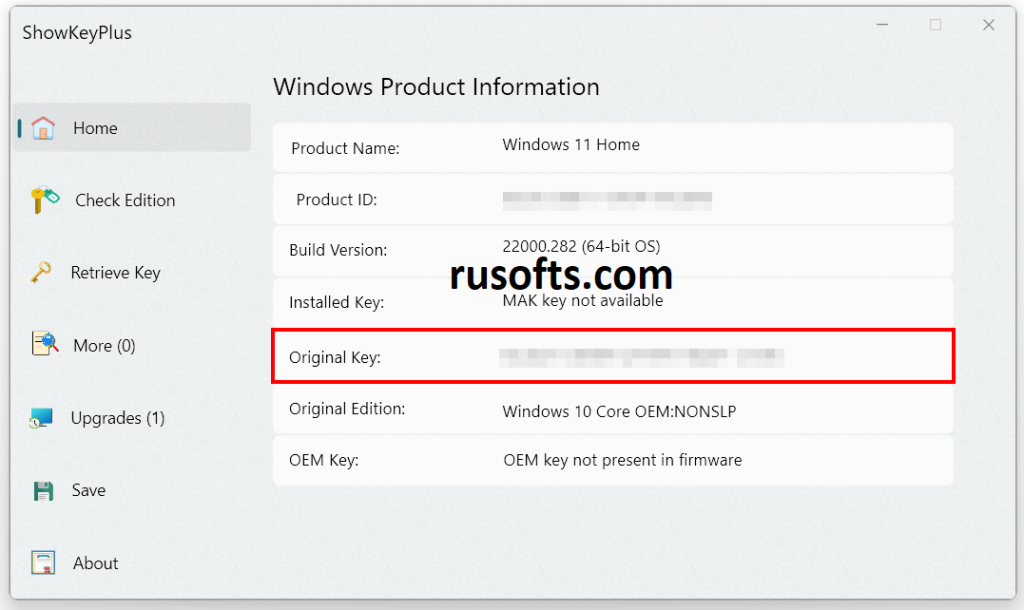Screen dimensions: 1024x610
Task: Go to the About label
Action: point(95,563)
